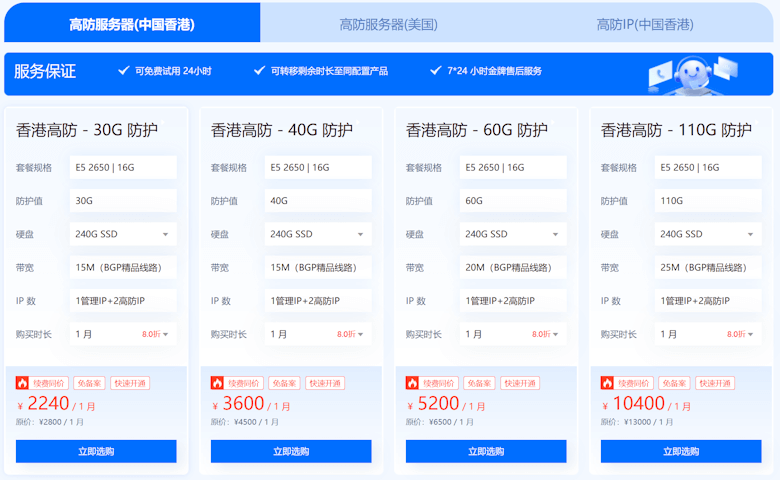Click 立即选购 for the 110G plan
This screenshot has height=480, width=780.
click(681, 451)
